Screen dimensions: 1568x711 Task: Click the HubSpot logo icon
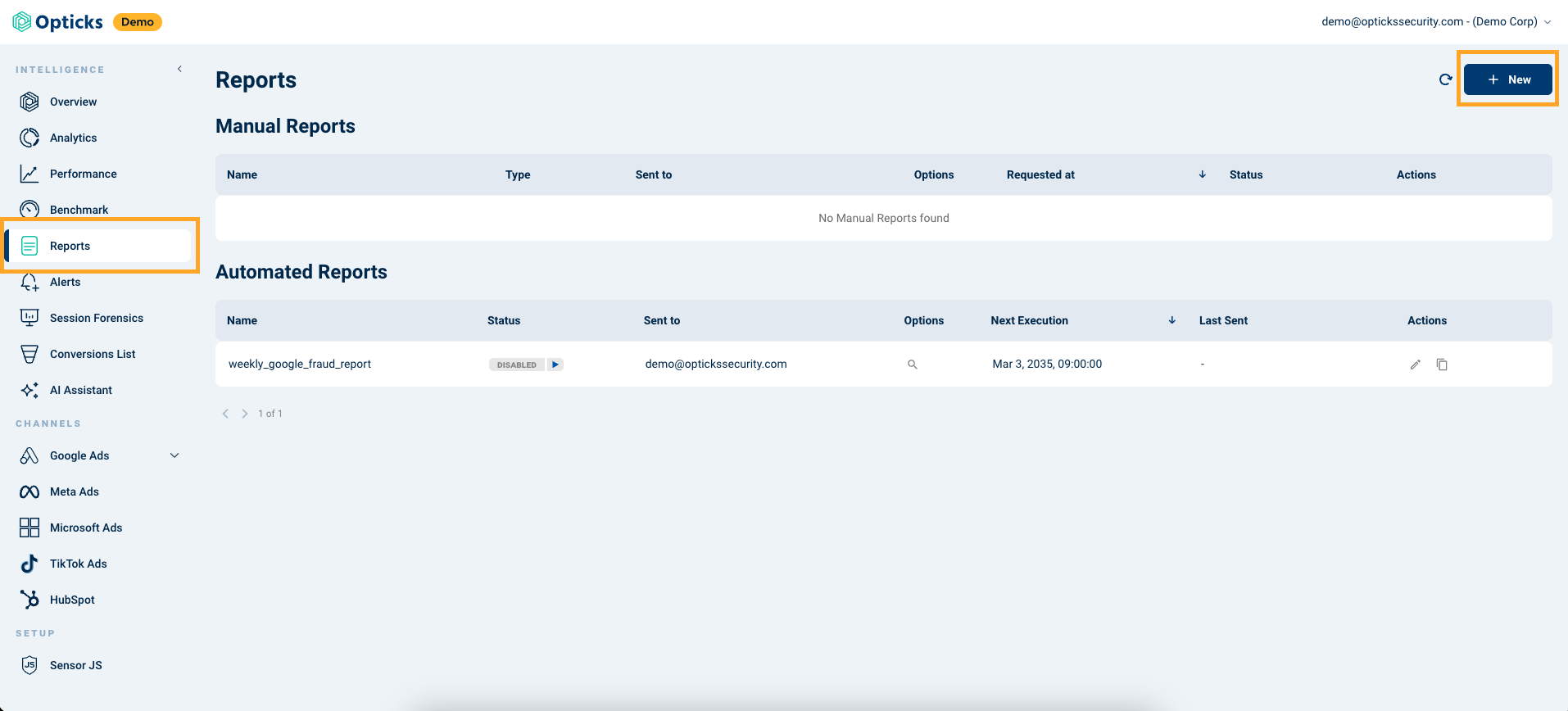coord(29,600)
